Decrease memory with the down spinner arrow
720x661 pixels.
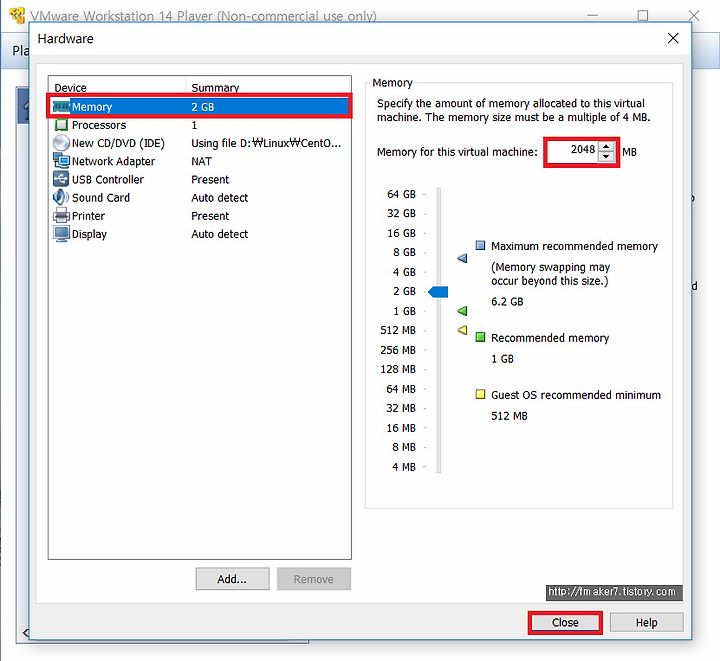point(606,157)
